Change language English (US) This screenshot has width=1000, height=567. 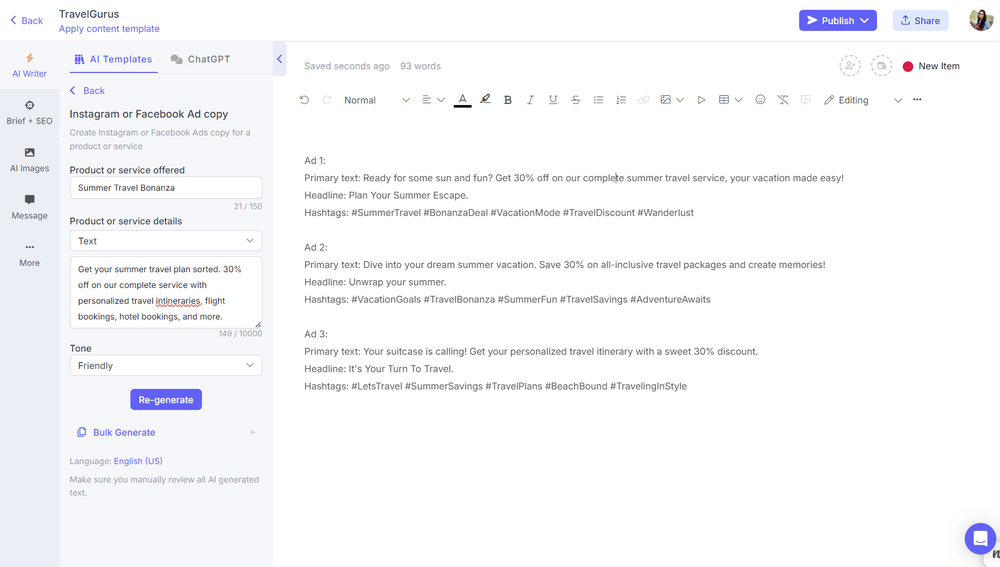pos(138,461)
